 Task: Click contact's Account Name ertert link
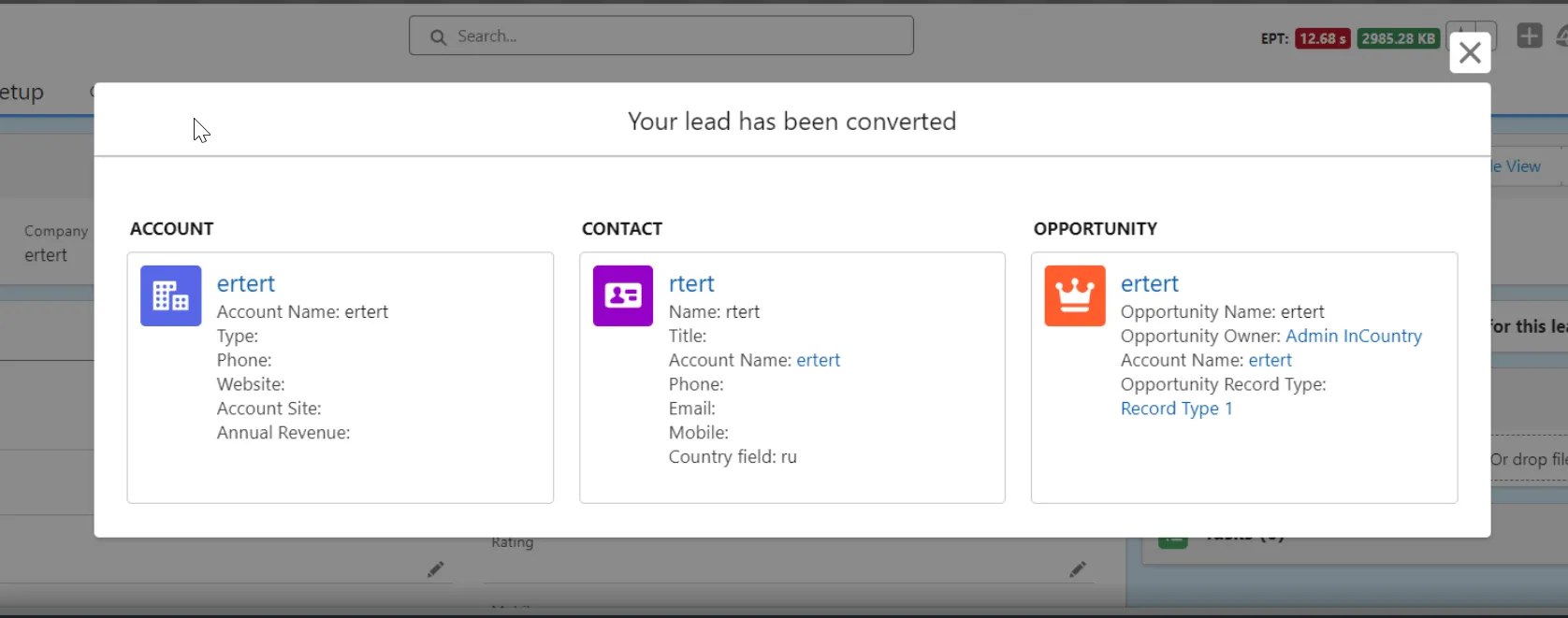pyautogui.click(x=818, y=360)
